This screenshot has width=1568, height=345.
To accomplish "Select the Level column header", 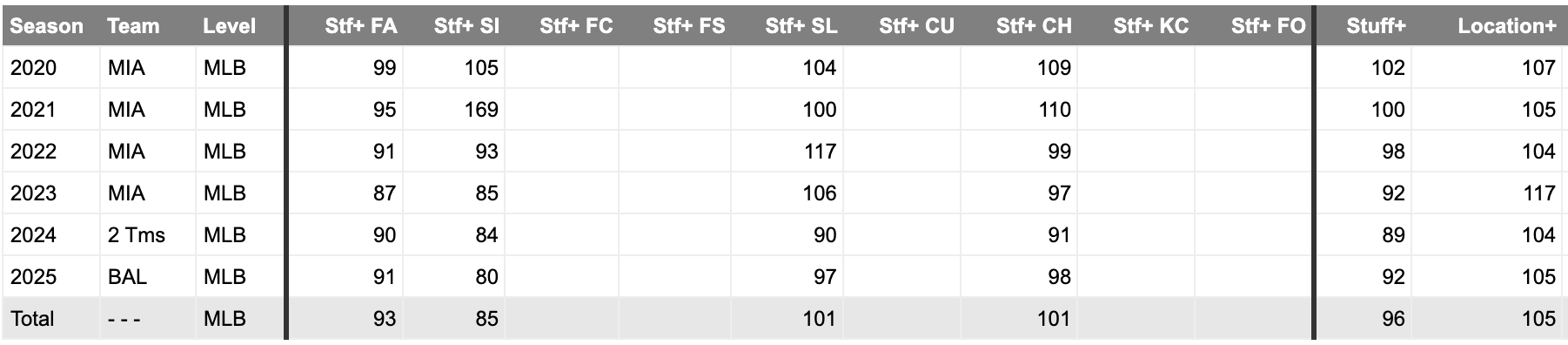I will [x=229, y=26].
